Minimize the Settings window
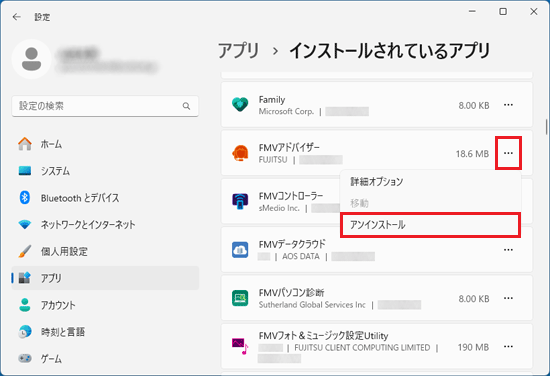Image resolution: width=550 pixels, height=376 pixels. pyautogui.click(x=472, y=12)
